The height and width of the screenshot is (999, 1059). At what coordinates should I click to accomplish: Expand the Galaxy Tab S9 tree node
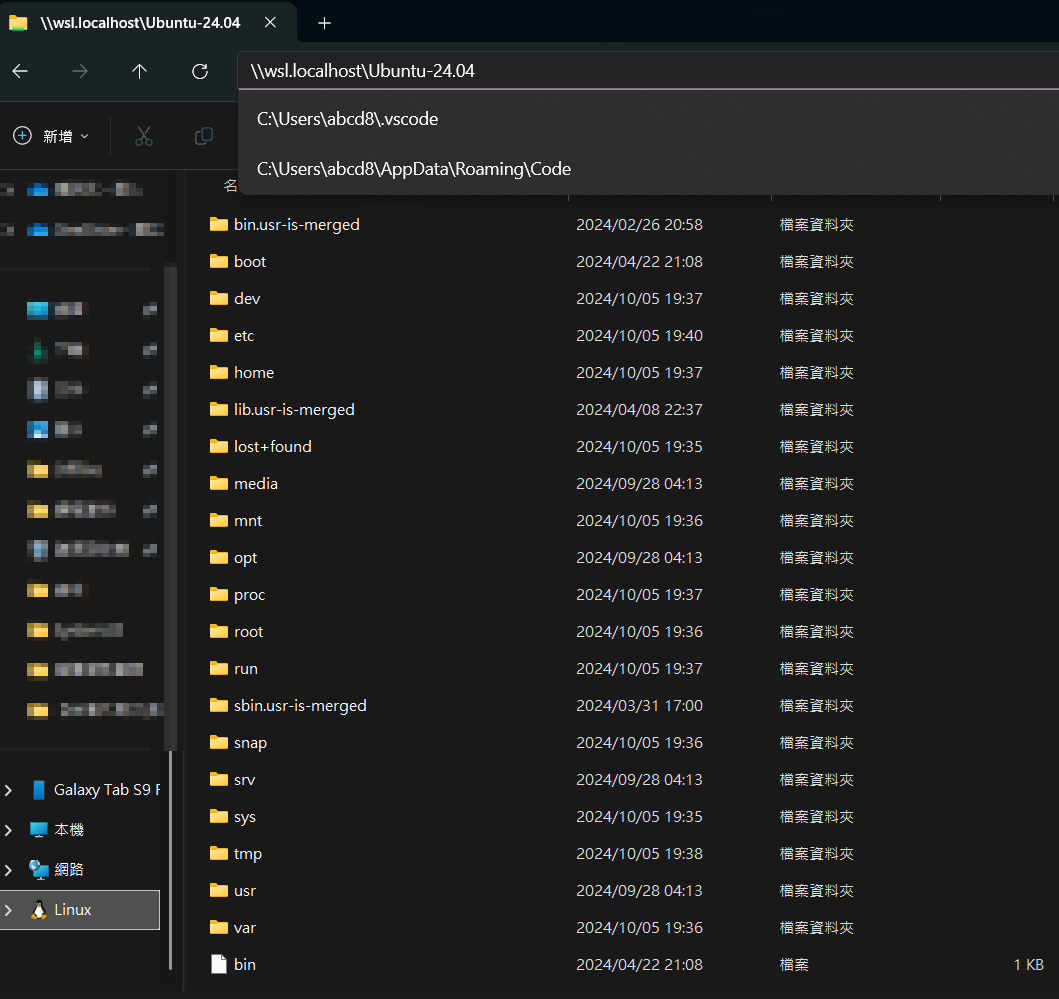pyautogui.click(x=9, y=790)
